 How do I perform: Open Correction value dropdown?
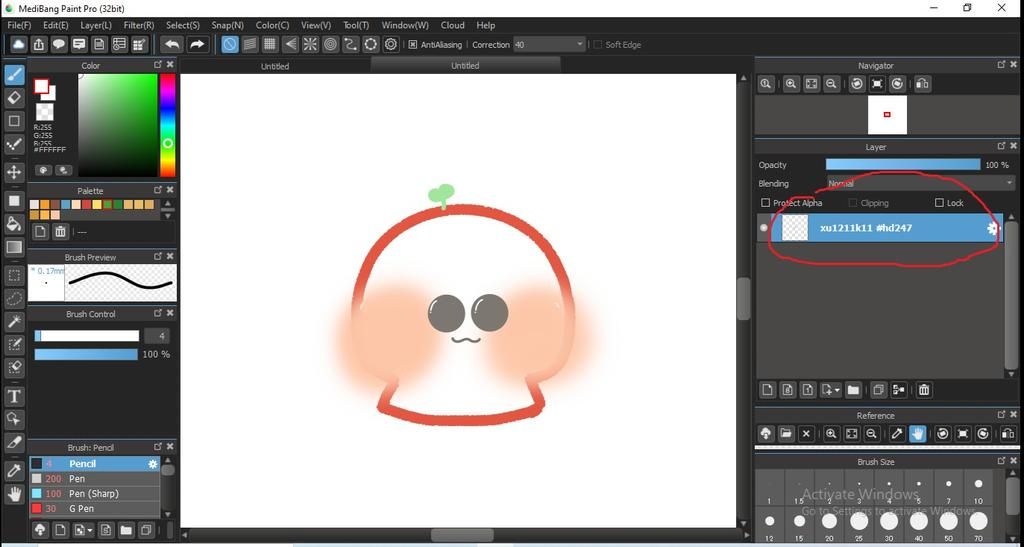pos(580,44)
